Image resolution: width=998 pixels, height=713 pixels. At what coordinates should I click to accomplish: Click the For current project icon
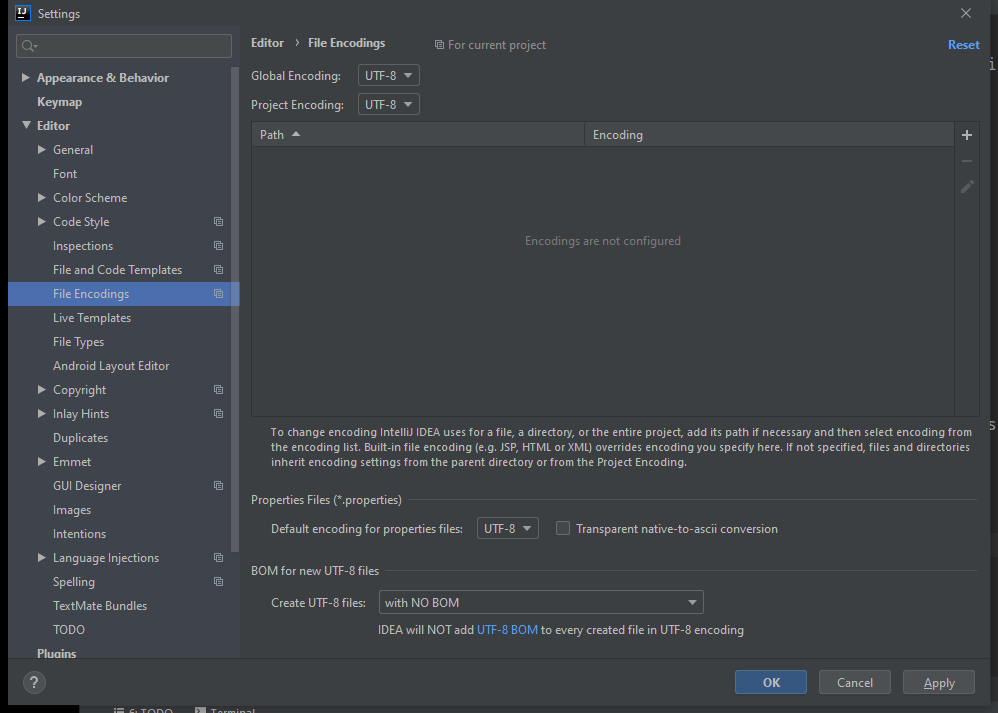coord(439,45)
